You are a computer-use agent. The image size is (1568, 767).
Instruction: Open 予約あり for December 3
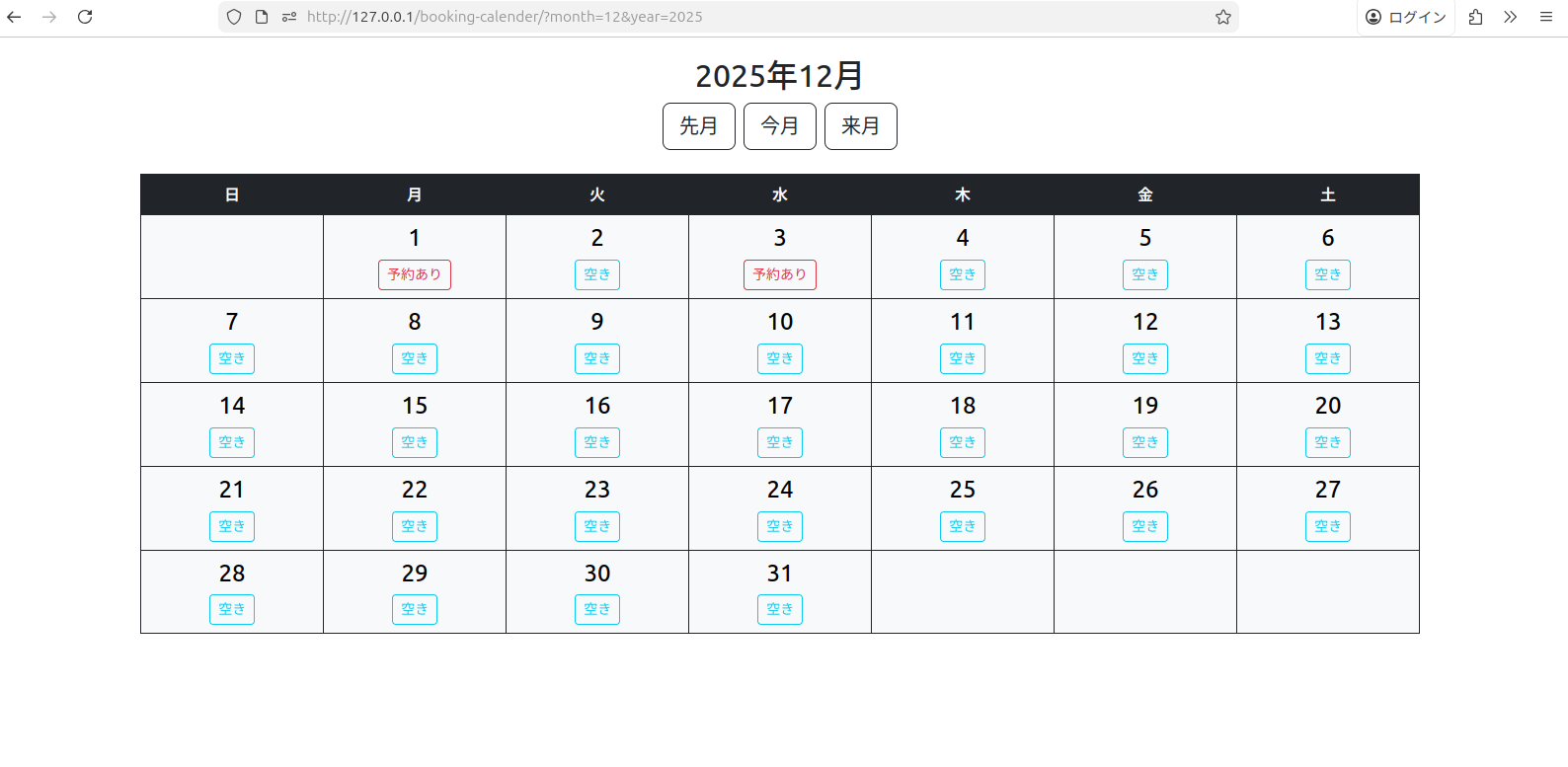(x=780, y=274)
